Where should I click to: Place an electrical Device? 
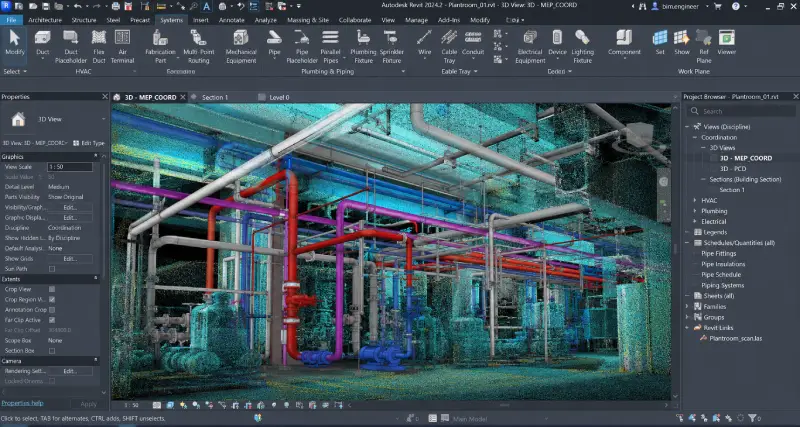tap(557, 43)
